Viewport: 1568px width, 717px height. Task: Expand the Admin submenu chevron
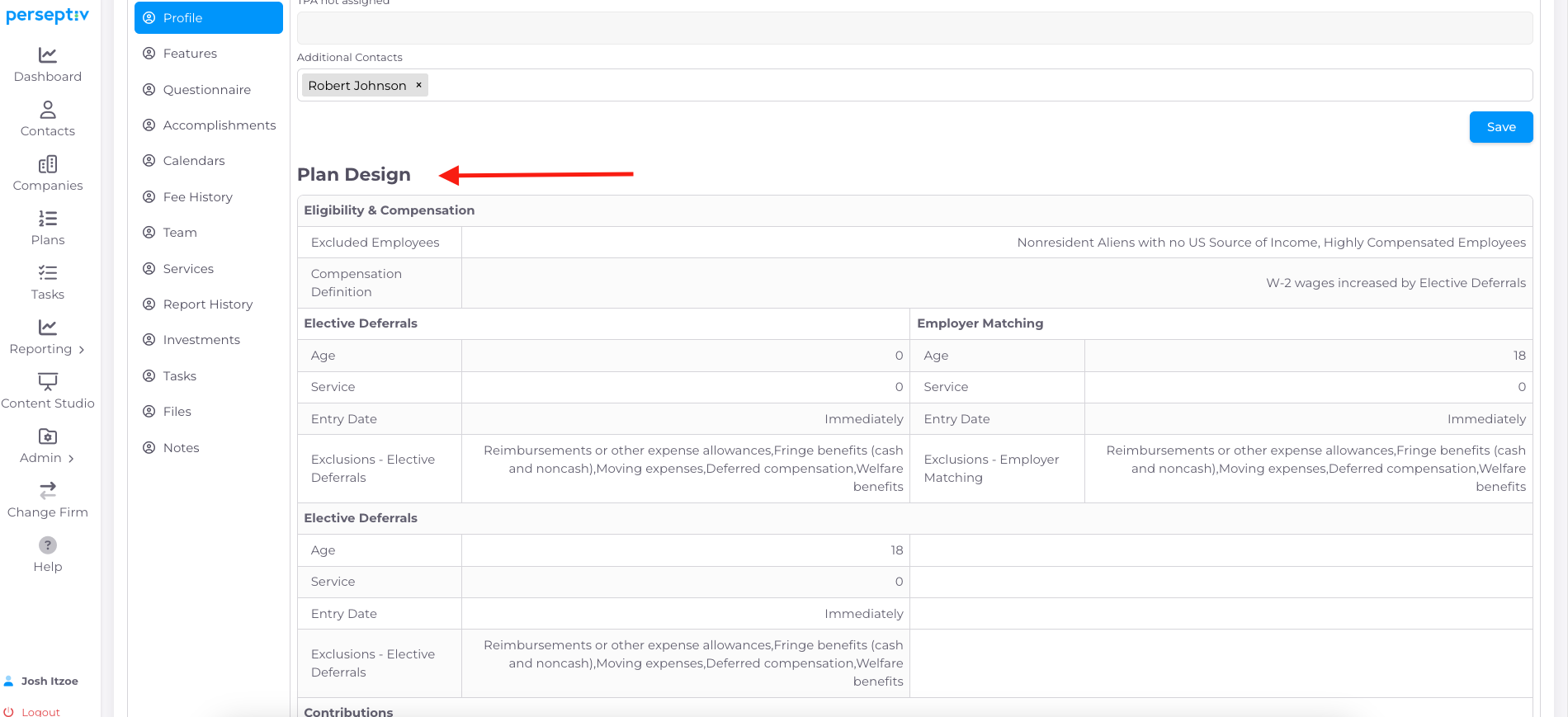[x=71, y=459]
